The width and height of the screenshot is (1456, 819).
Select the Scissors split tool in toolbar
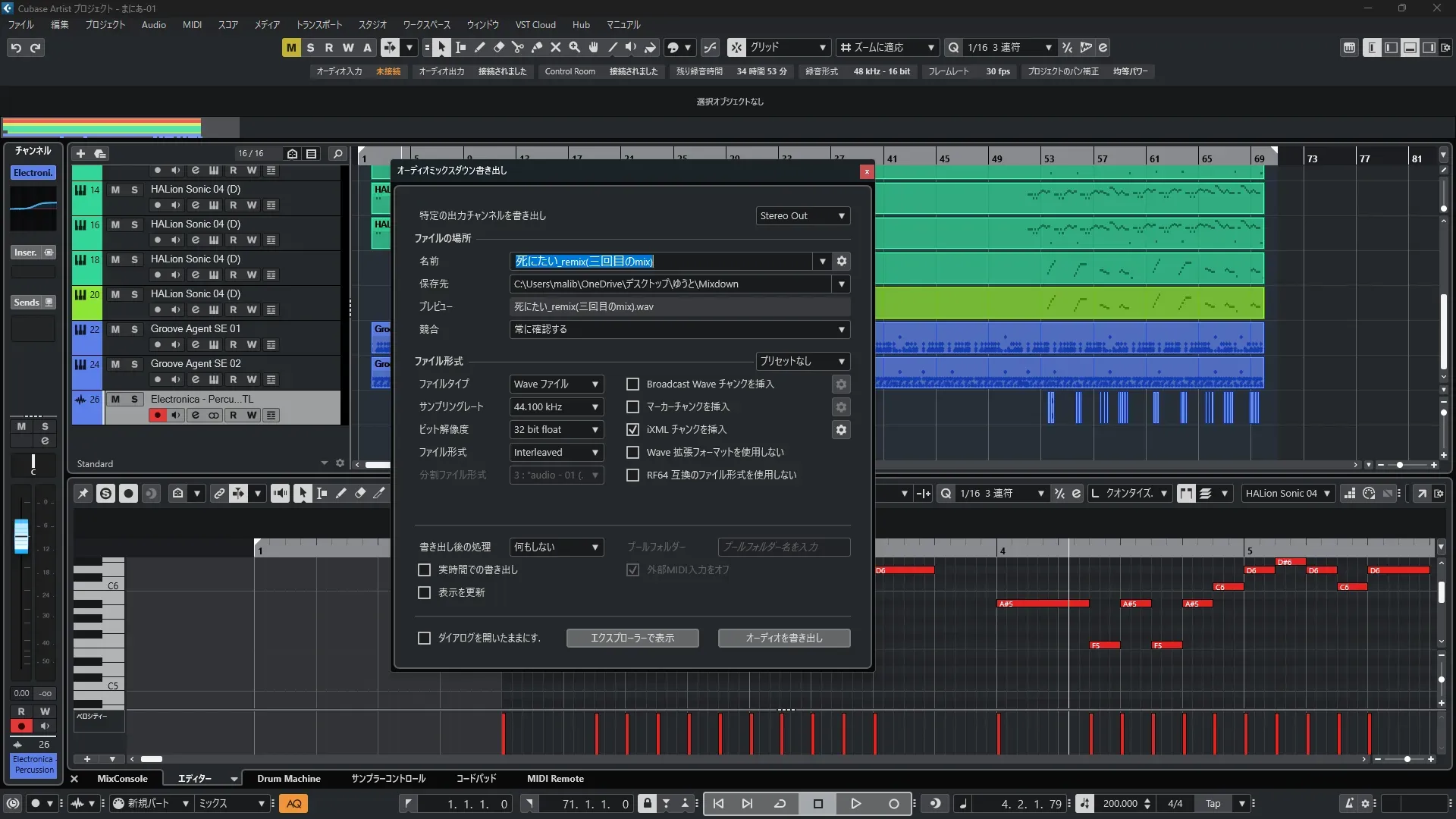coord(518,48)
